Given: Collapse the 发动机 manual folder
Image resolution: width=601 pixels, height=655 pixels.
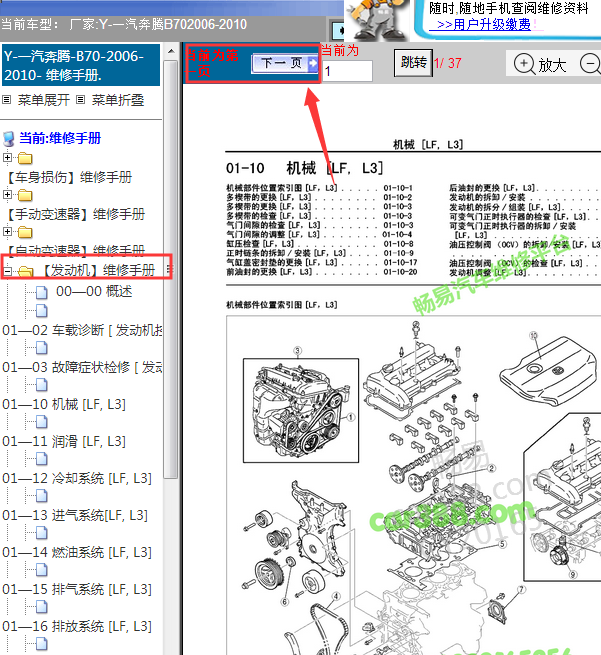Looking at the screenshot, I should tap(7, 271).
